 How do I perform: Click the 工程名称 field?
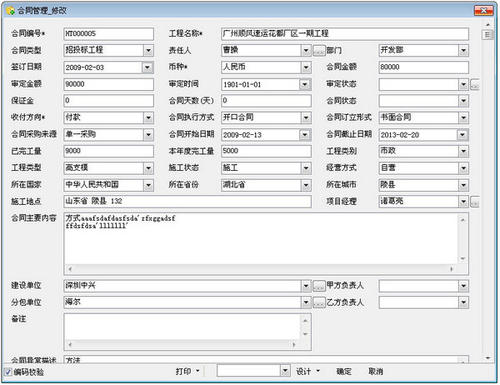(x=345, y=34)
